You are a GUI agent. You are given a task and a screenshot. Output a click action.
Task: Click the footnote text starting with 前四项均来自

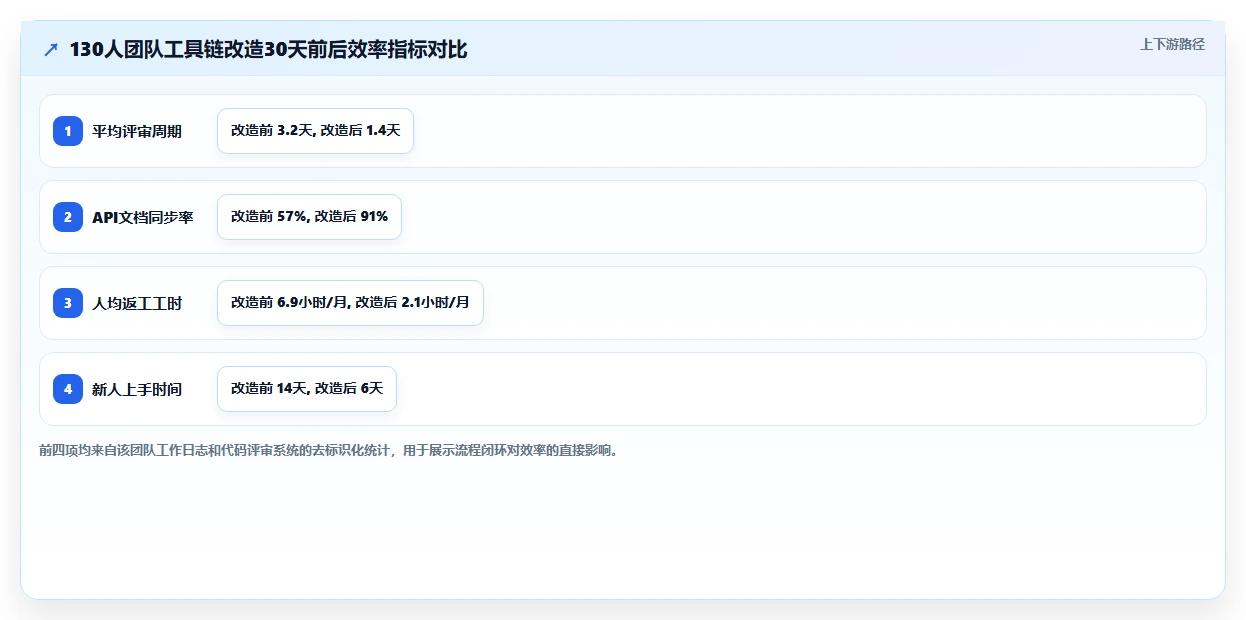pyautogui.click(x=328, y=450)
